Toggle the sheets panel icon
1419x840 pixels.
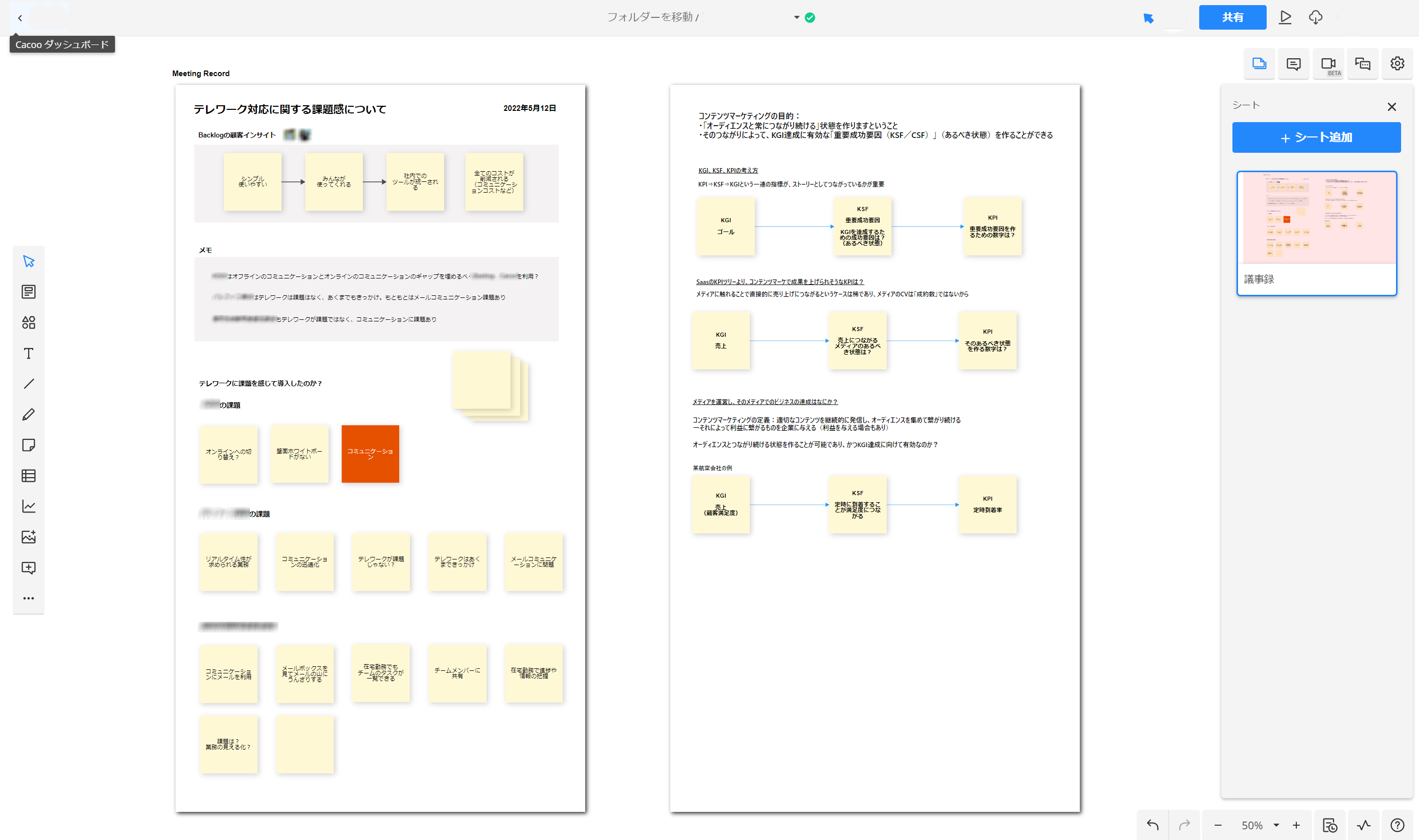coord(1259,64)
